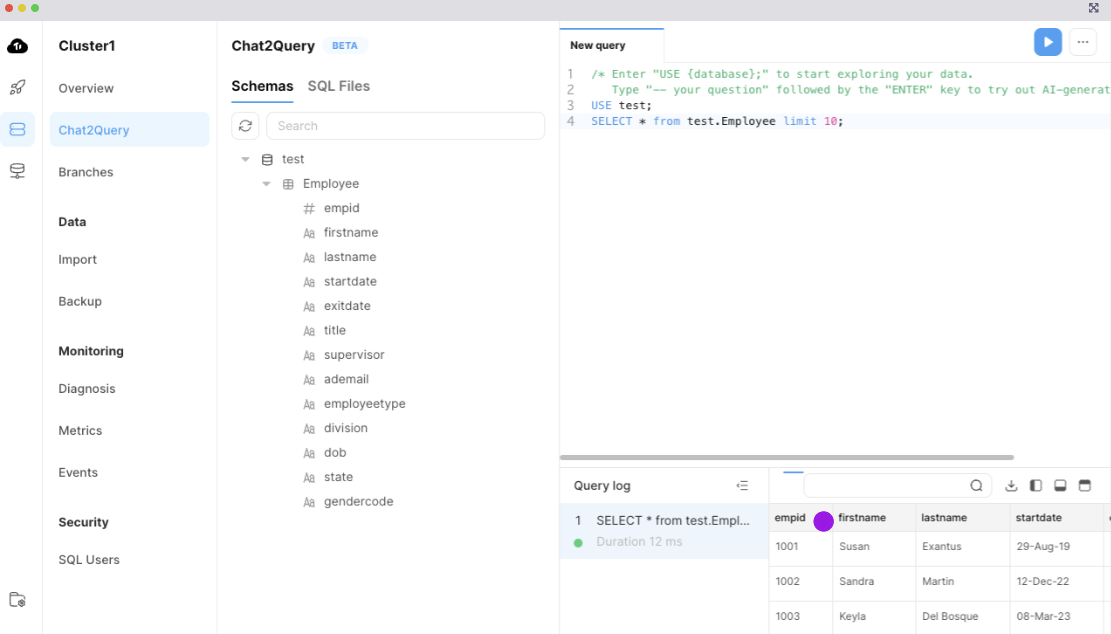Select the dob column in schema tree
Screen dimensions: 1111x634
335,453
